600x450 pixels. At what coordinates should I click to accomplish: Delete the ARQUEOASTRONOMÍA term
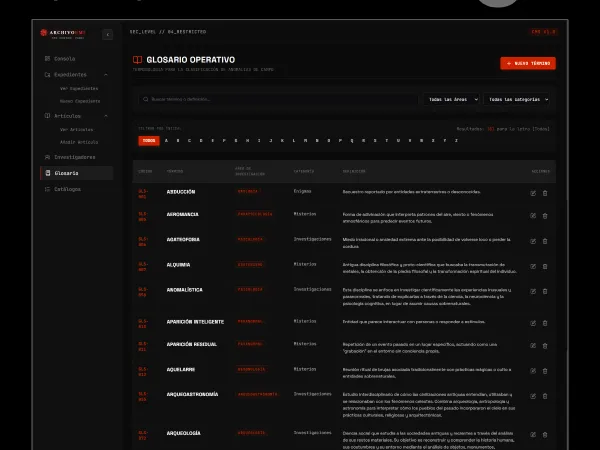click(545, 396)
